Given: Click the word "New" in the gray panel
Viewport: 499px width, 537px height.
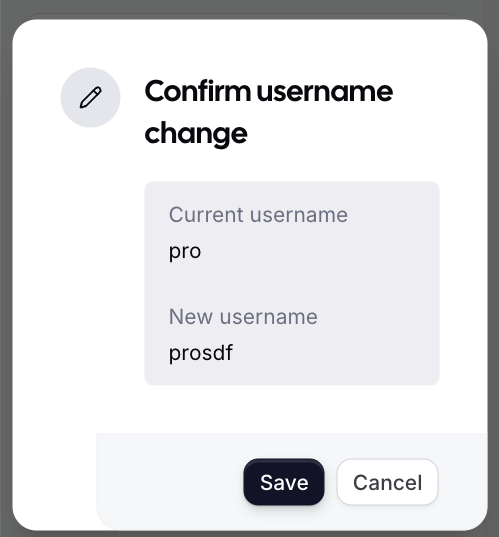Looking at the screenshot, I should (x=190, y=317).
